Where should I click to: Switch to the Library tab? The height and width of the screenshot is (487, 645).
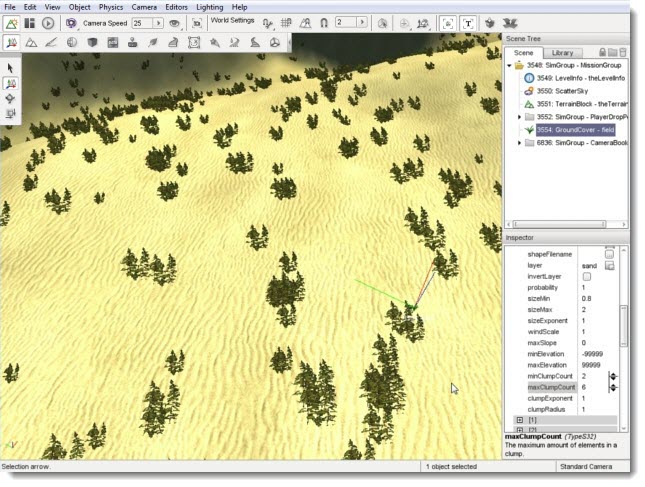pyautogui.click(x=562, y=52)
